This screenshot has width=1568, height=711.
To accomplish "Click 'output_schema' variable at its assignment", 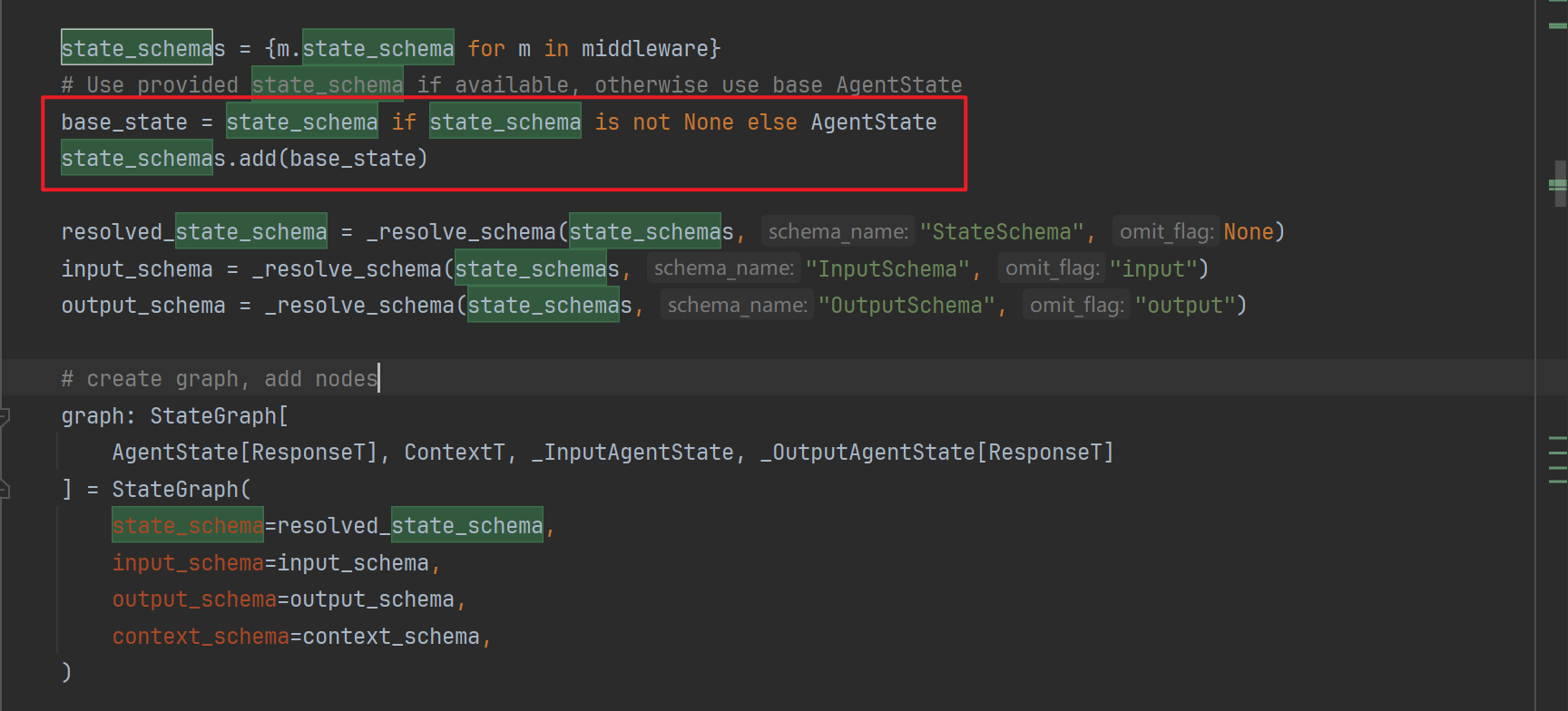I will pos(143,306).
